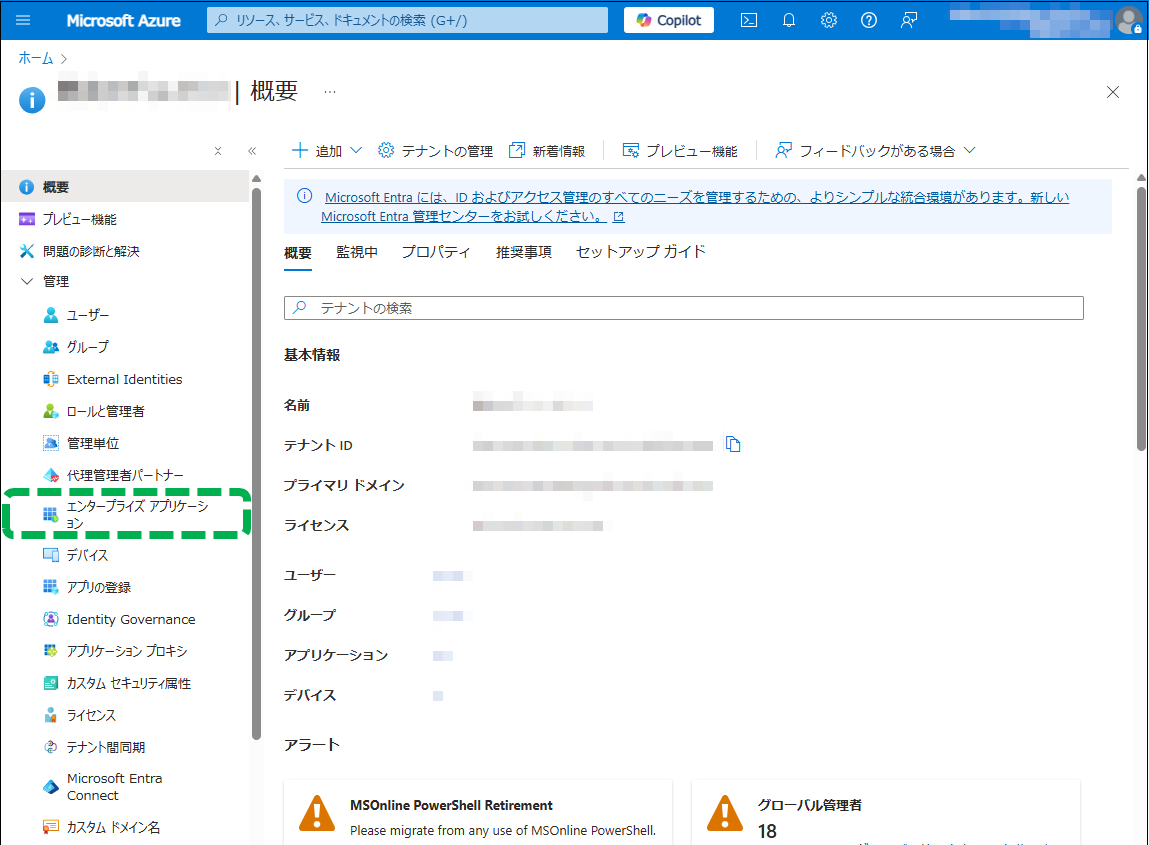This screenshot has height=845, width=1149.
Task: Open the Microsoft Entra admin center link
Action: [695, 207]
